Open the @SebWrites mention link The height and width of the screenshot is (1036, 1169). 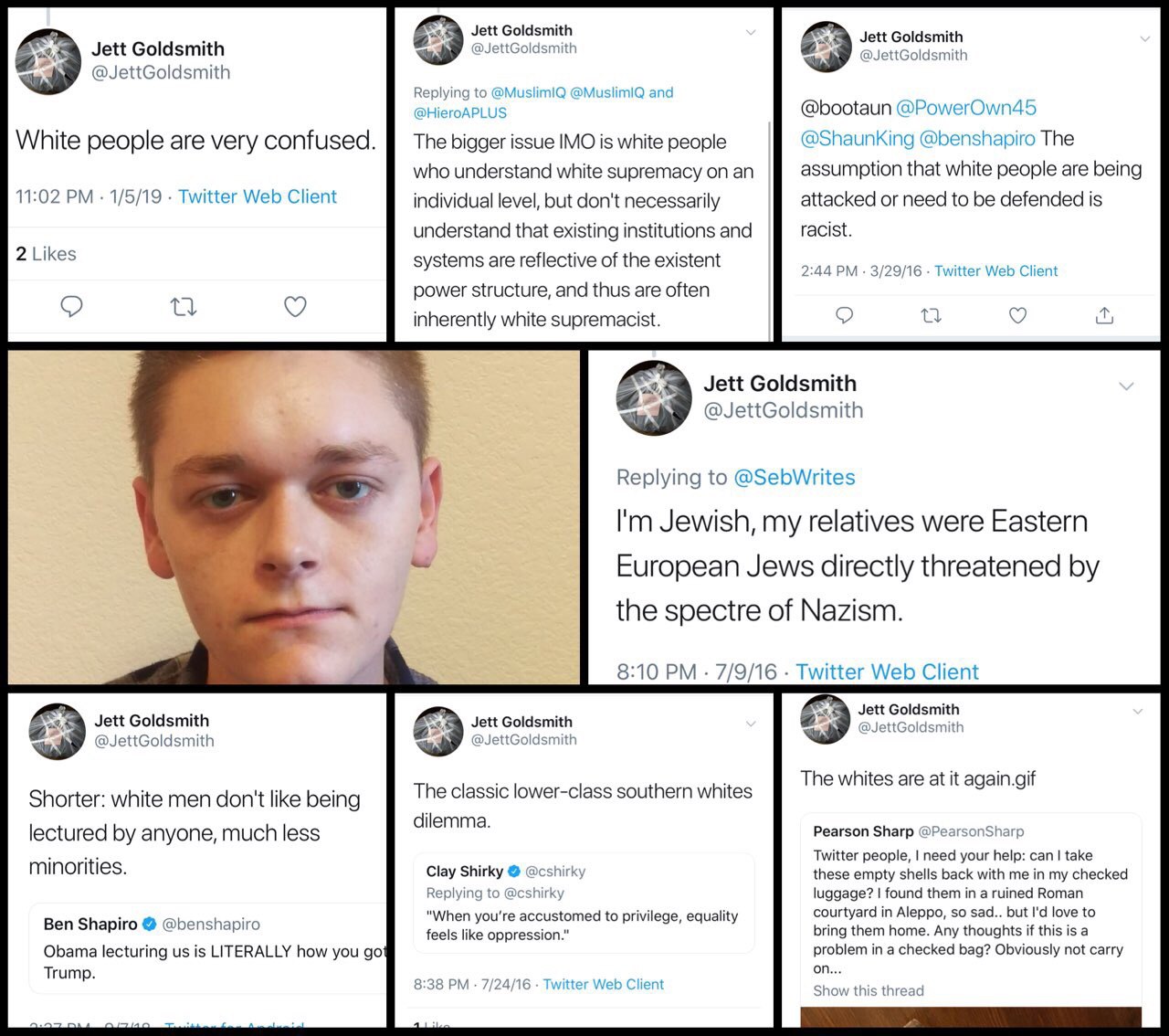point(795,477)
